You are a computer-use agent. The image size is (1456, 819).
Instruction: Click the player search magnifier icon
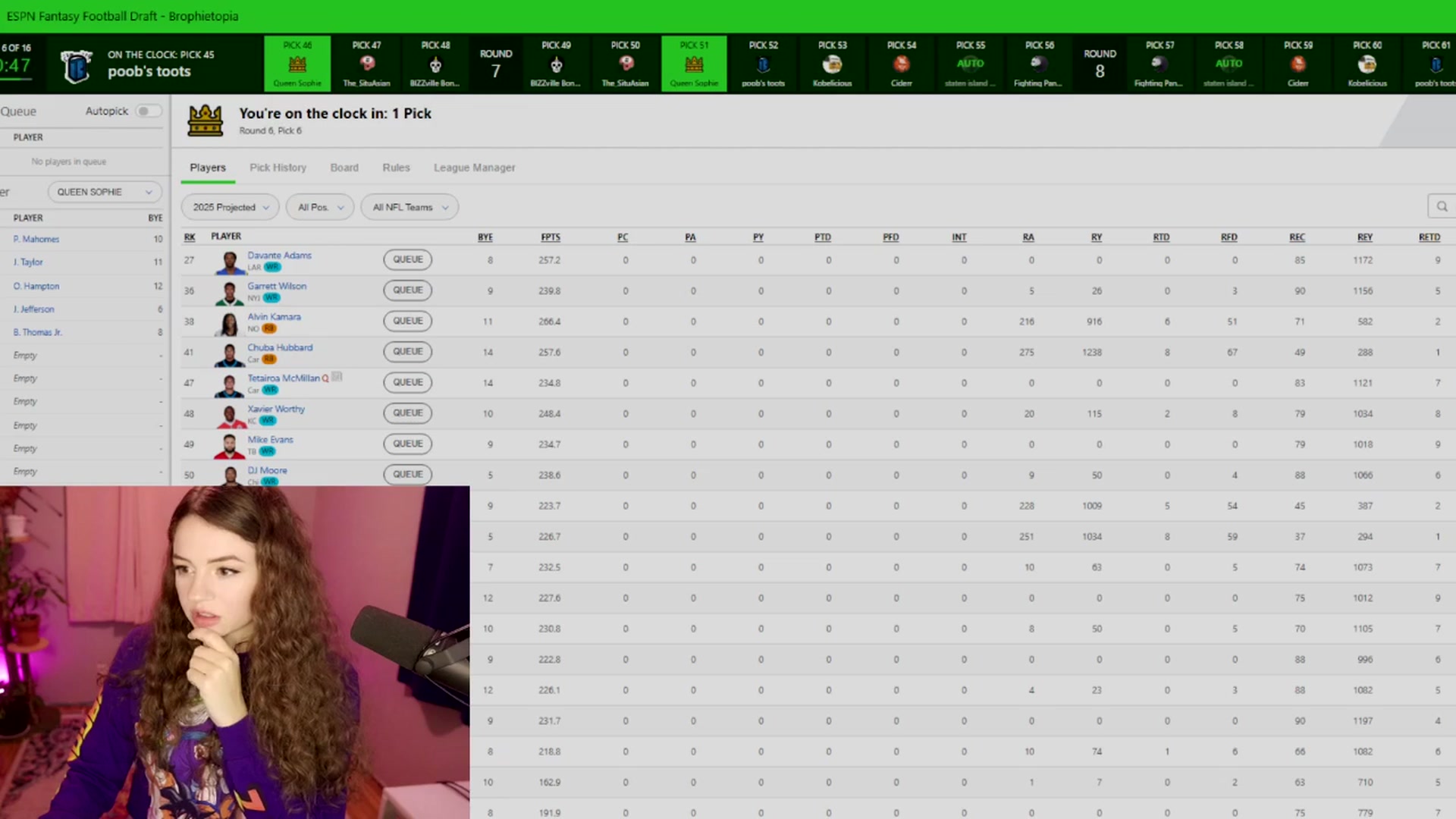pos(1442,206)
